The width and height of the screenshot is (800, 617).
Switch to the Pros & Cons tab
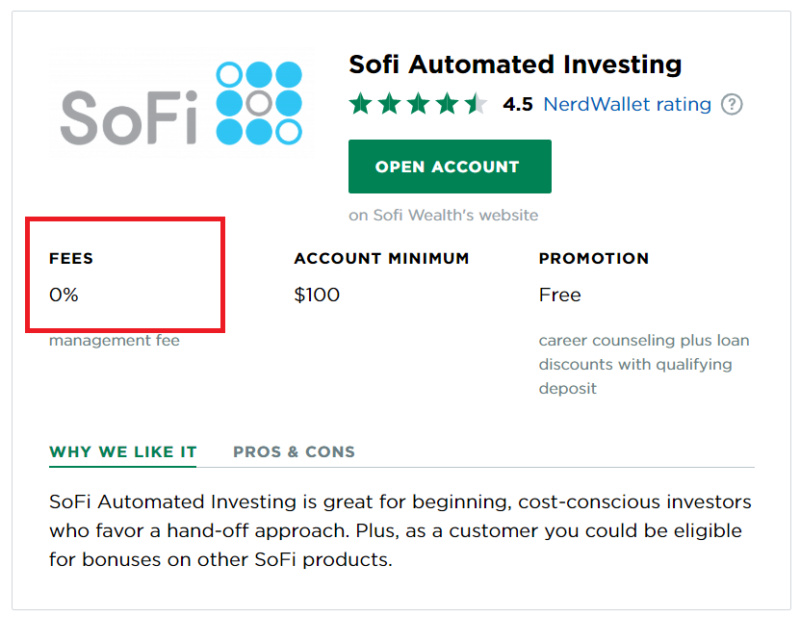tap(294, 452)
